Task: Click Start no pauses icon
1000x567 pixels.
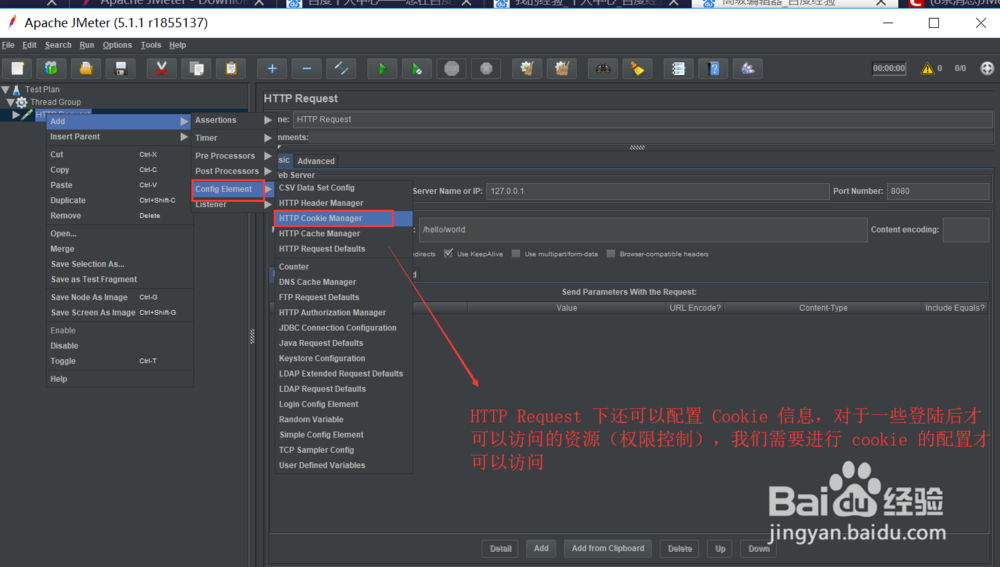Action: tap(416, 68)
